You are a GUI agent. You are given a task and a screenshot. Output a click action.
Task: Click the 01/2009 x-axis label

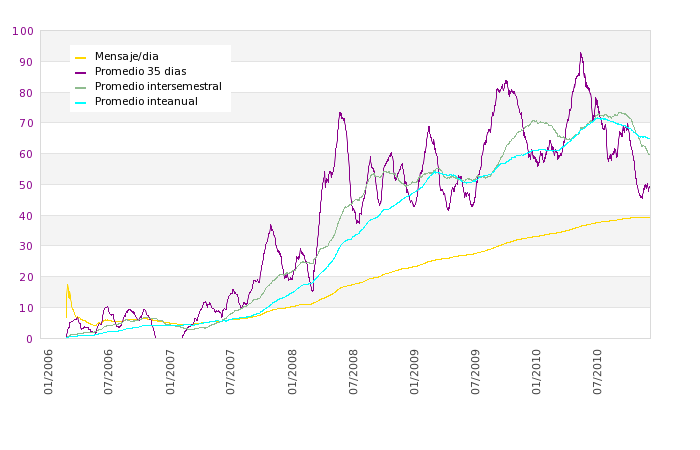[x=415, y=370]
